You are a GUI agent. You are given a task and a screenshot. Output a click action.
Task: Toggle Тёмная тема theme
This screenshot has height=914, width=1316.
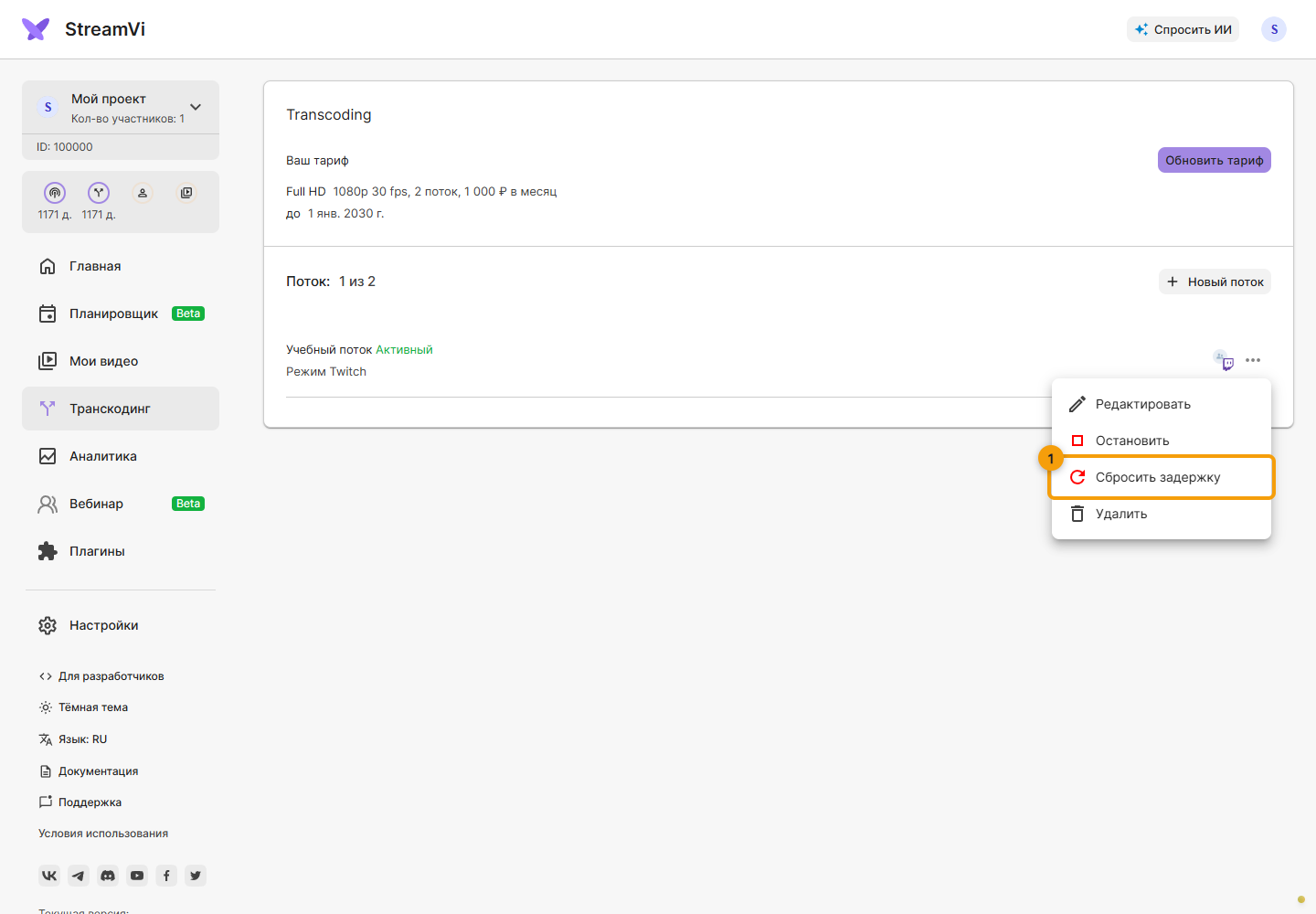pyautogui.click(x=83, y=707)
